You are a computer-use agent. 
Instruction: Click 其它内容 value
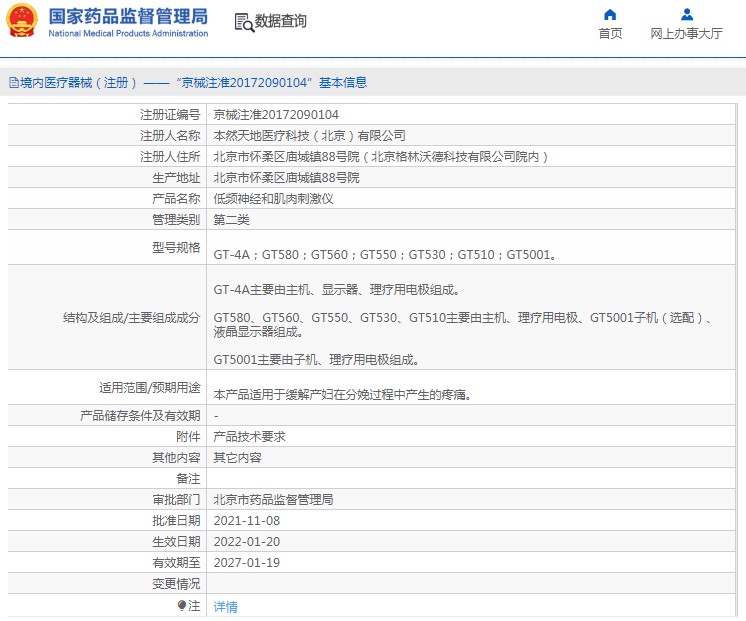(237, 457)
